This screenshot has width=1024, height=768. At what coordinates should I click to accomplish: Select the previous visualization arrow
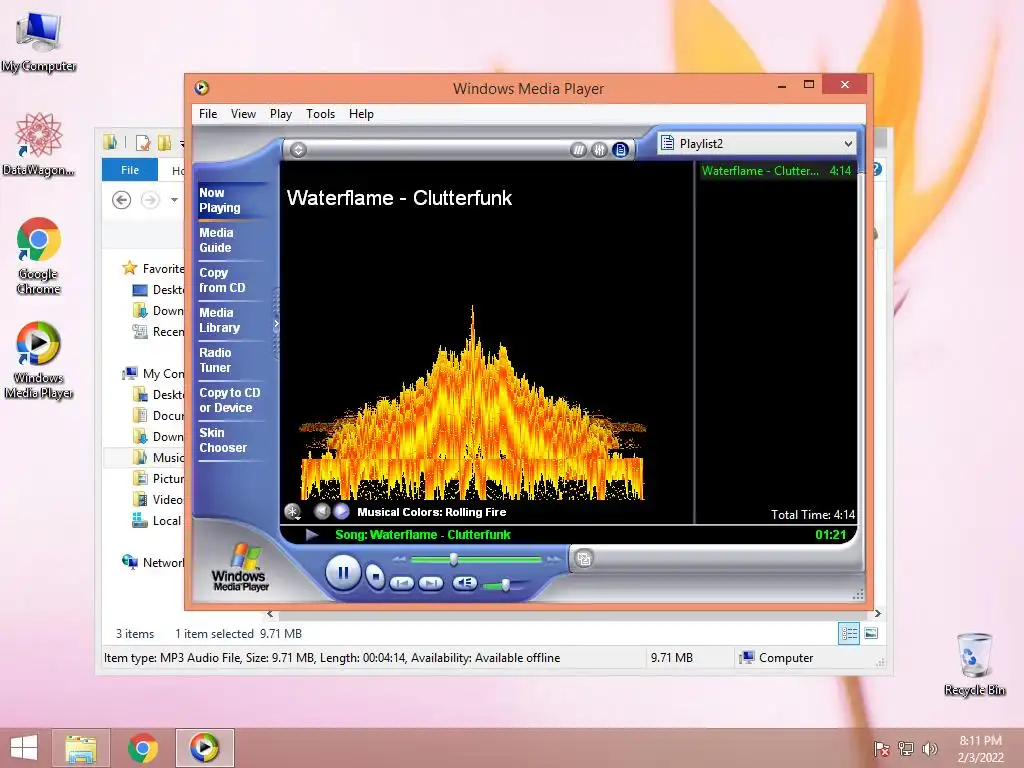pyautogui.click(x=321, y=511)
